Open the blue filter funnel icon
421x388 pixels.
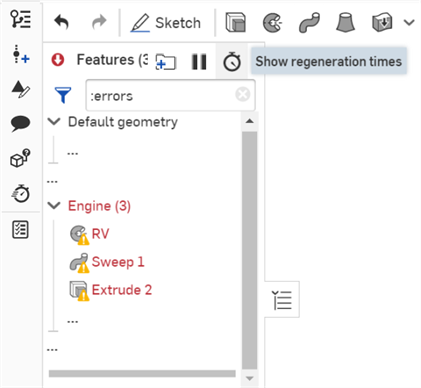(x=63, y=95)
